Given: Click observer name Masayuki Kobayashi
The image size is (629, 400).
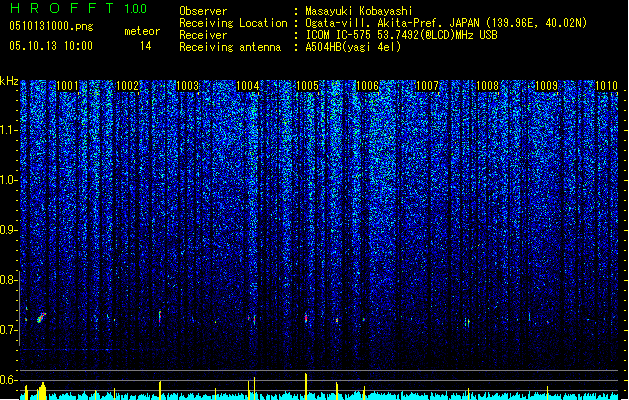Looking at the screenshot, I should pos(359,11).
